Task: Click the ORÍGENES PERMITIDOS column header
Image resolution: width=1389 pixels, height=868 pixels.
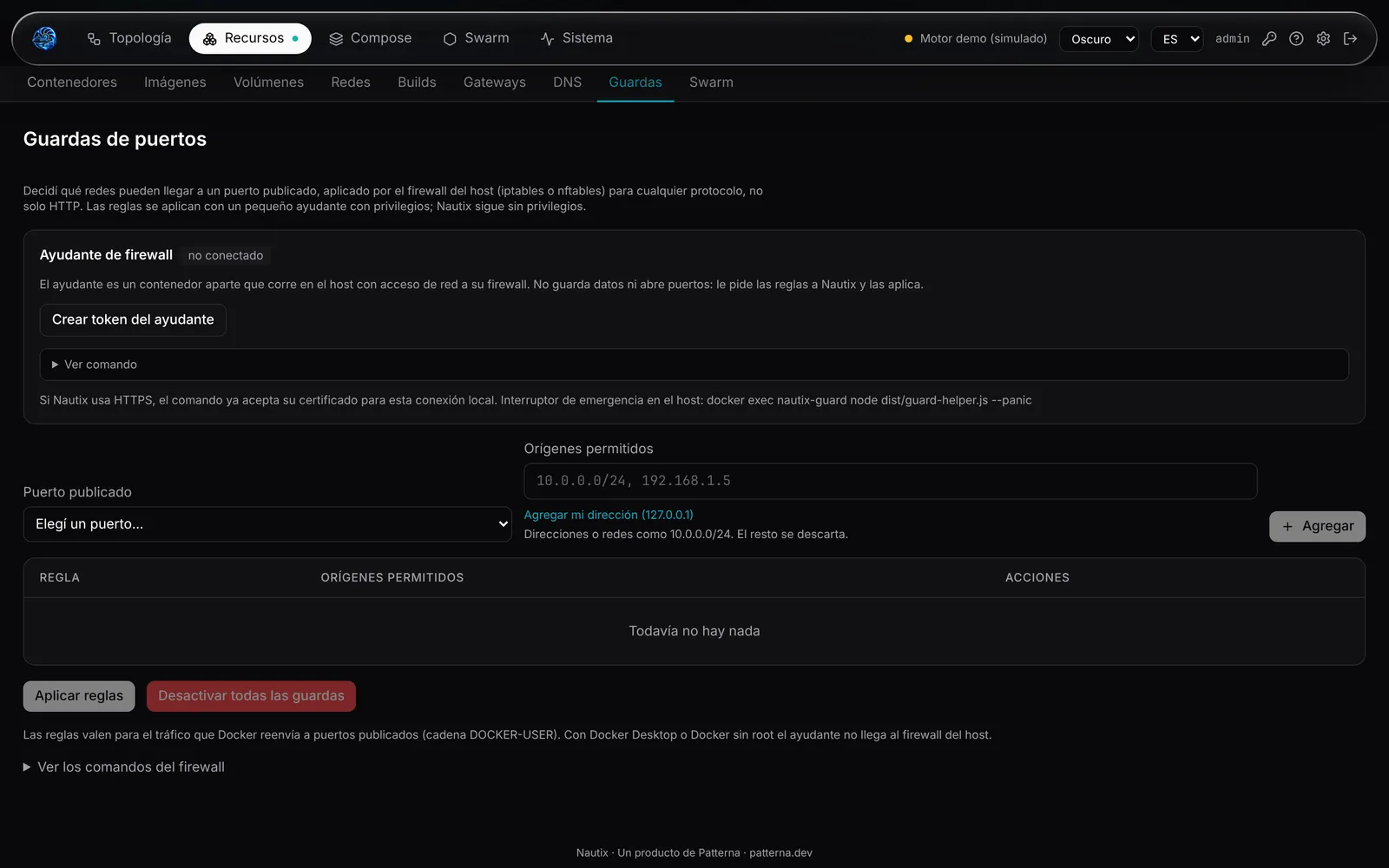Action: tap(392, 577)
